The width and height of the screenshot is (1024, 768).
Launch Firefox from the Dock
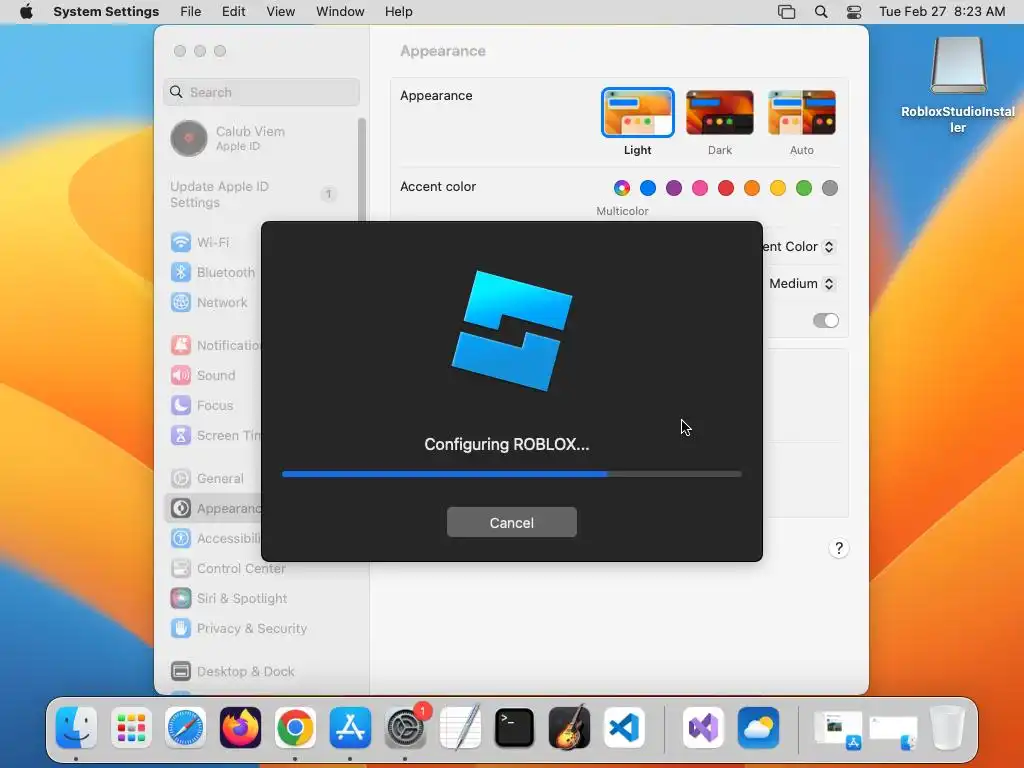pos(240,727)
